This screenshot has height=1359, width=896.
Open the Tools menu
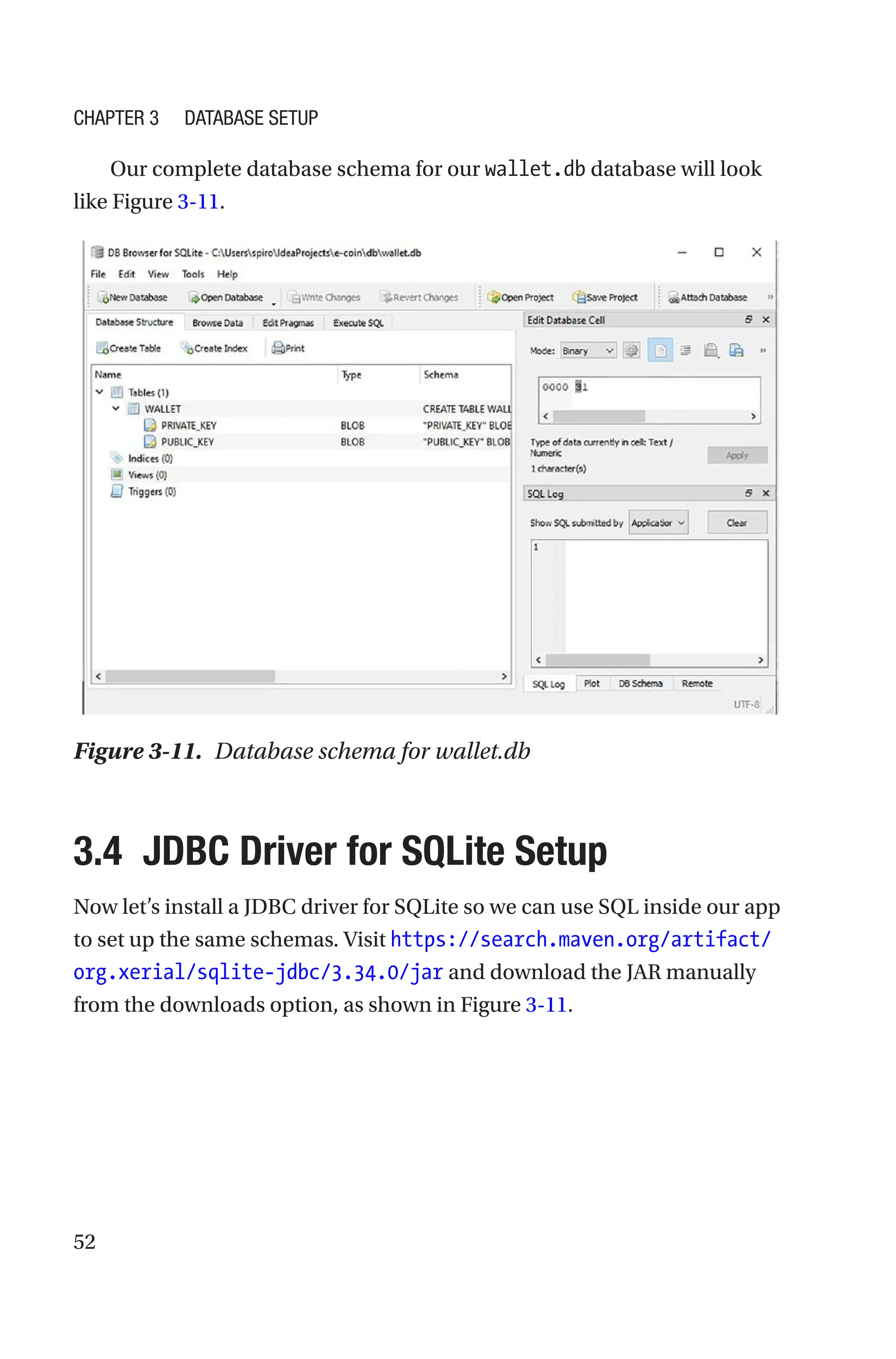(193, 274)
